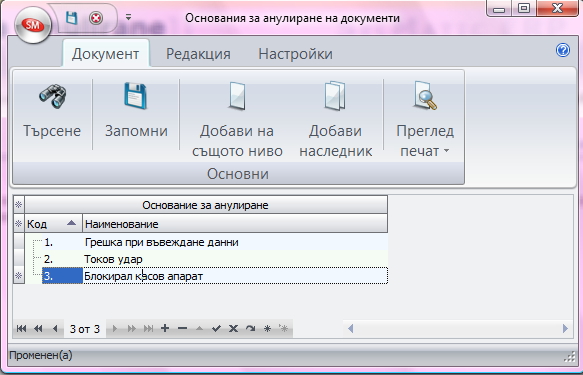583x375 pixels.
Task: Switch to the Настройки tab
Action: coord(296,54)
